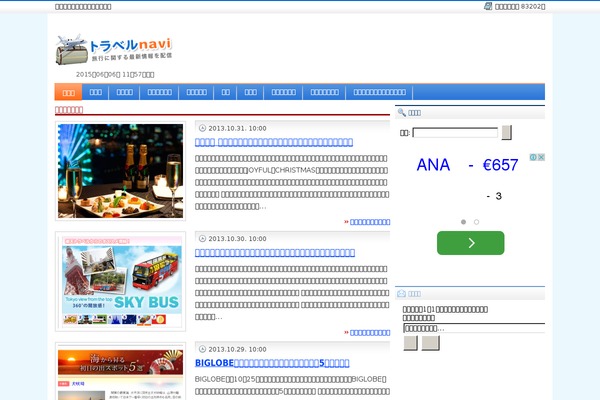The image size is (600, 400).
Task: Click the ad info icon on ANA ad
Action: [533, 157]
